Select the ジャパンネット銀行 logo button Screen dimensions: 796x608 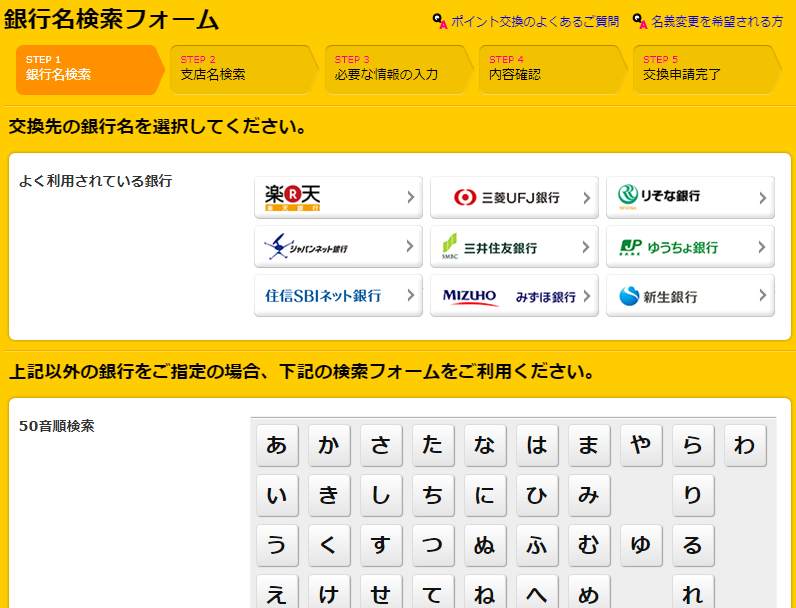(338, 246)
